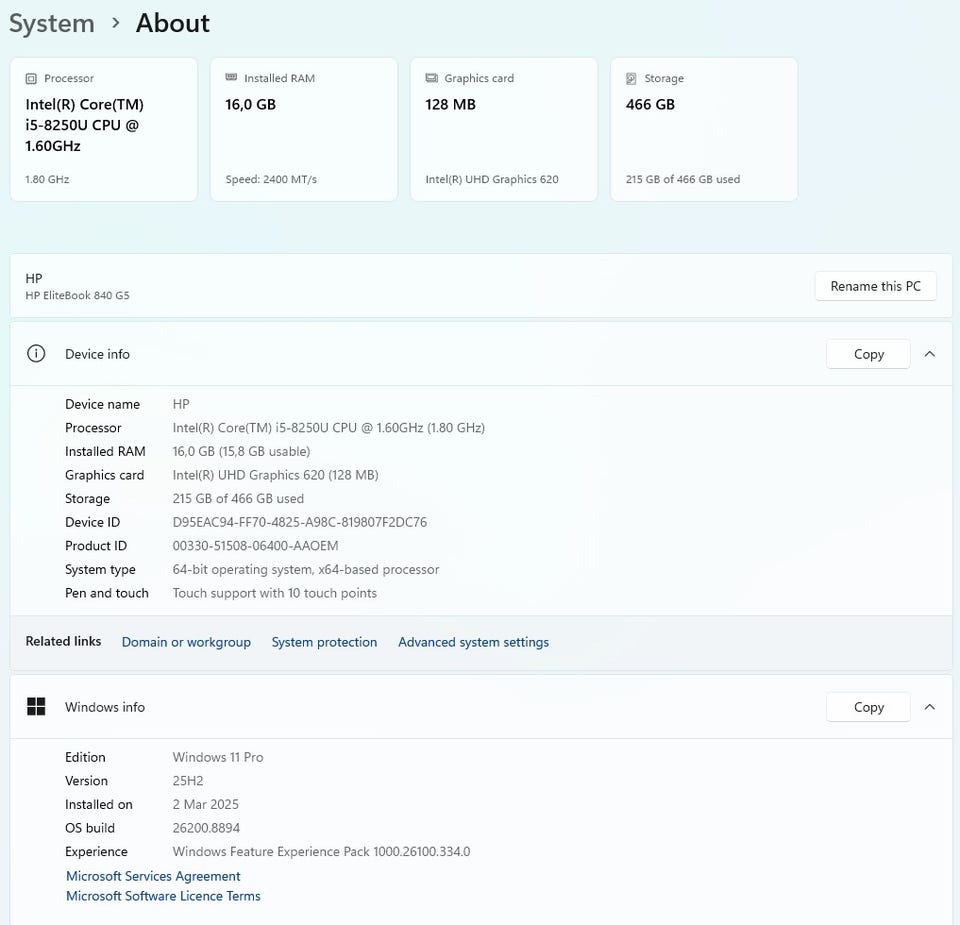Open Domain or workgroup link

click(186, 642)
